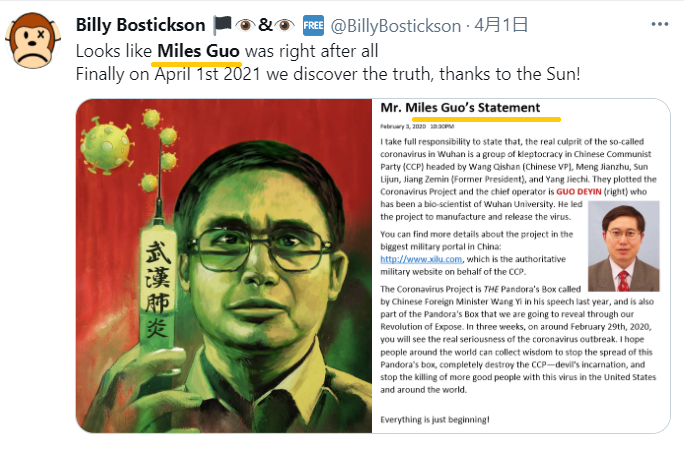Image resolution: width=684 pixels, height=450 pixels.
Task: Click the blue FREE badge emoji
Action: point(313,25)
